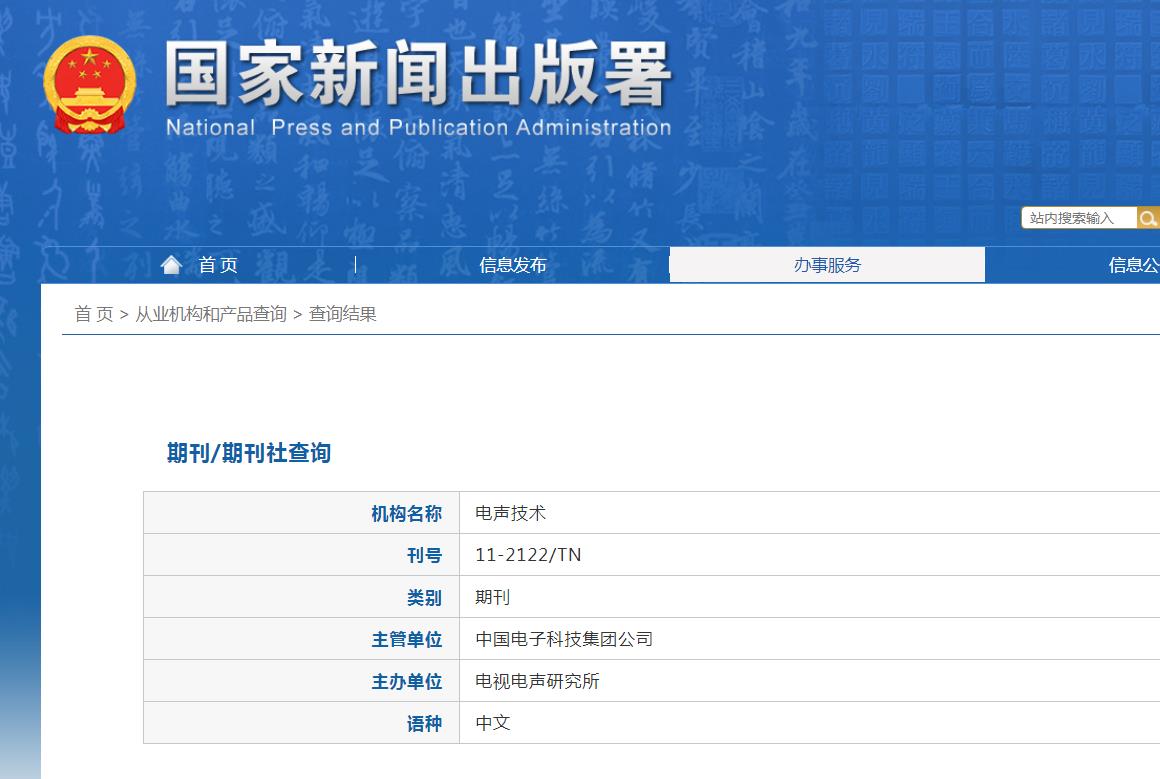
Task: Click 查询结果 in the breadcrumb
Action: point(343,314)
